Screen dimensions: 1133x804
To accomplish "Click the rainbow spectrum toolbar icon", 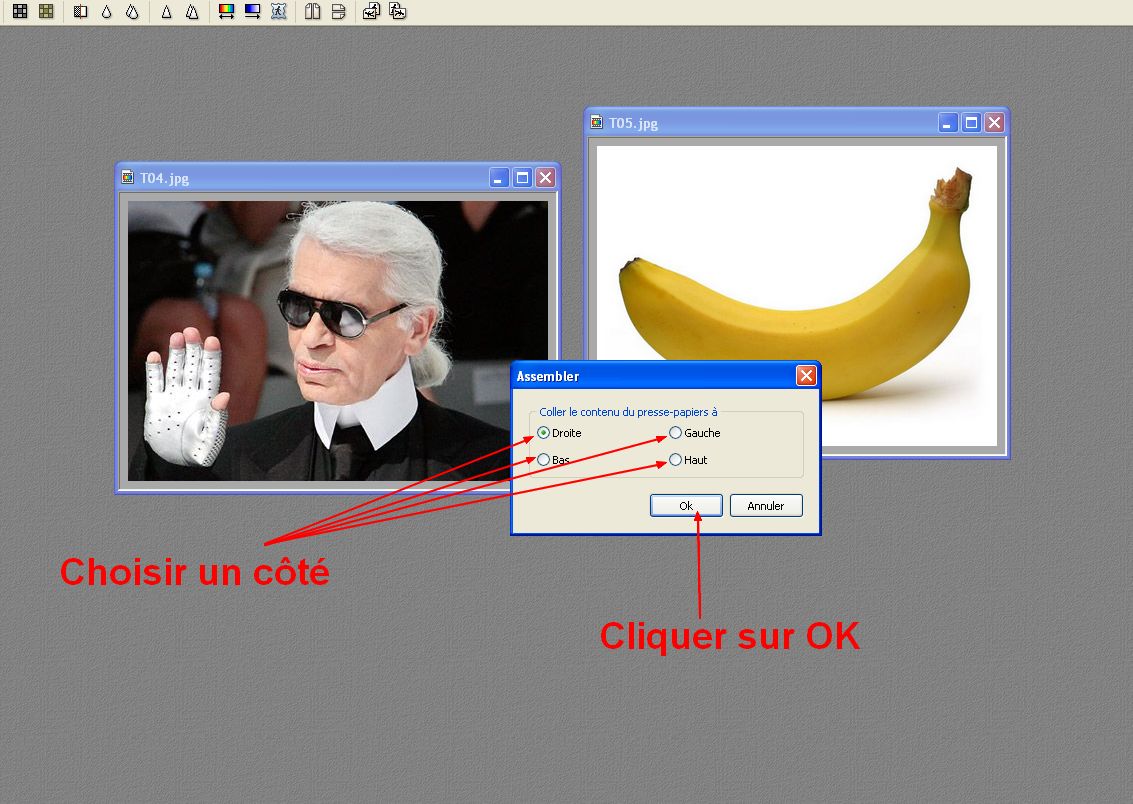I will point(227,12).
